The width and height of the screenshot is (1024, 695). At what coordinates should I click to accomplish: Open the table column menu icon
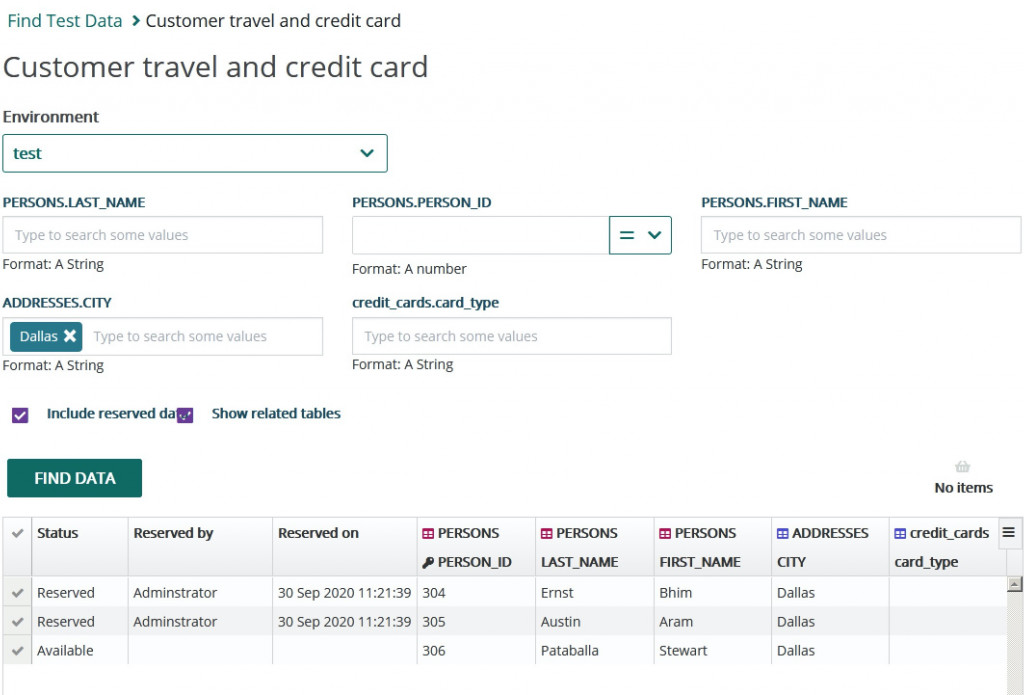point(1008,532)
